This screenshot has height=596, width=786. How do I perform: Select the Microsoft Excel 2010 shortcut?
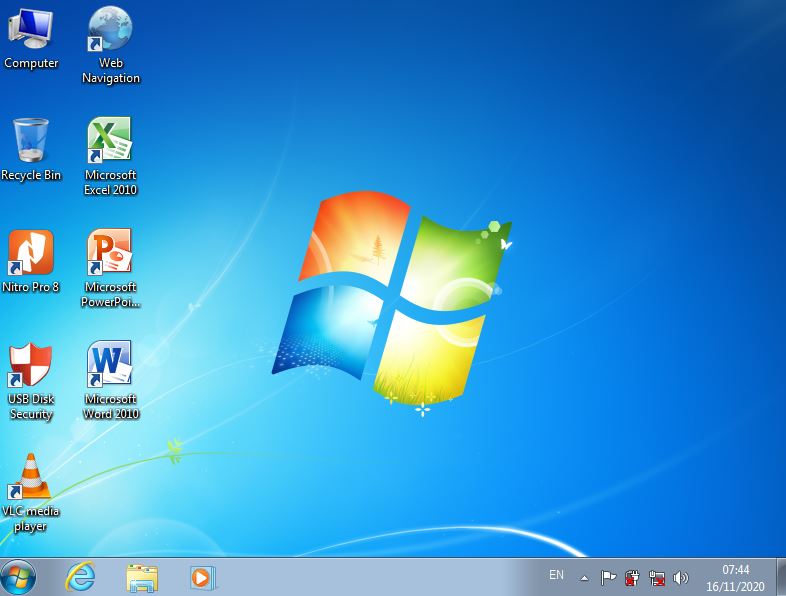click(x=110, y=156)
